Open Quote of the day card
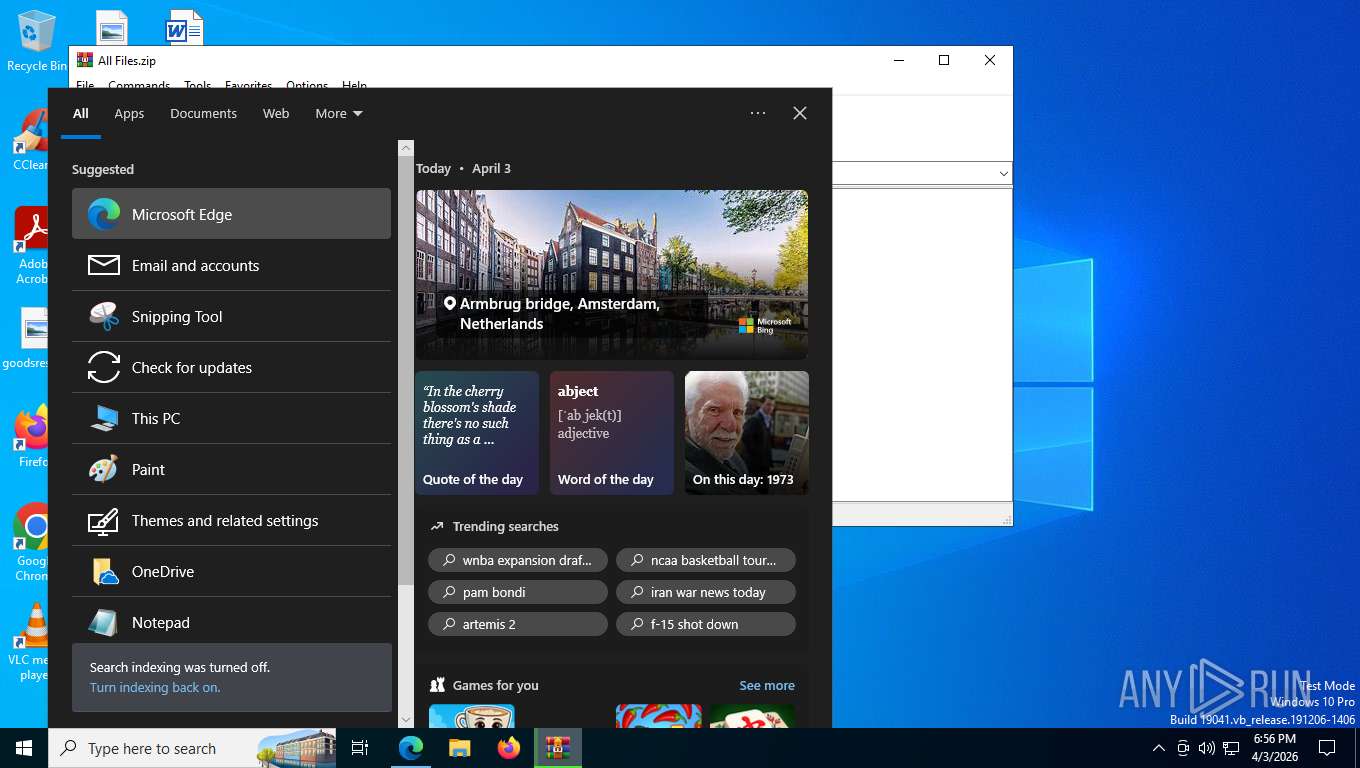The width and height of the screenshot is (1360, 768). (477, 433)
